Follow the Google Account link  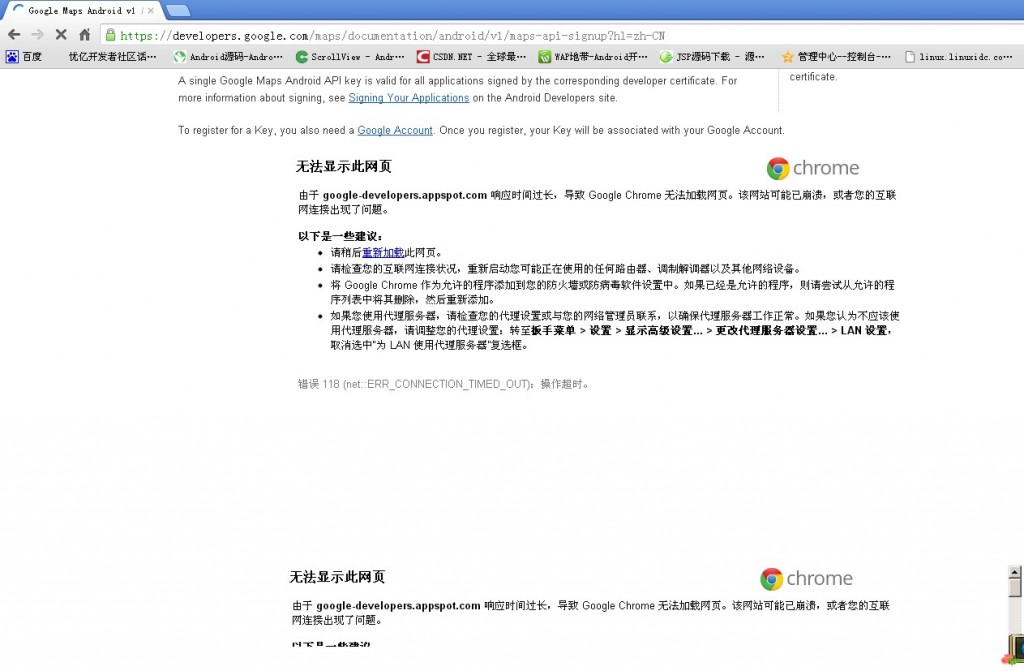click(394, 131)
